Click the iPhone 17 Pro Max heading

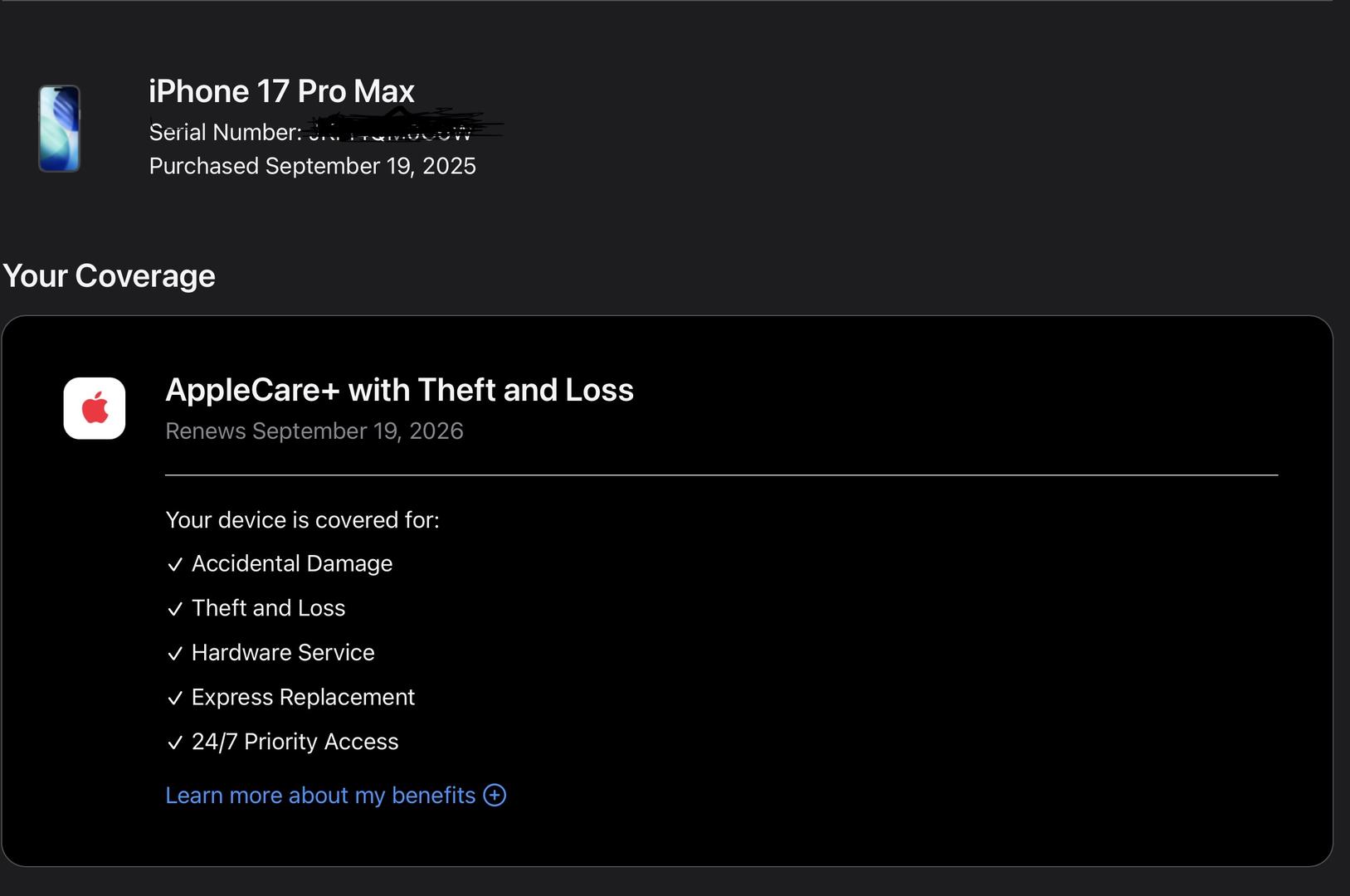click(281, 91)
